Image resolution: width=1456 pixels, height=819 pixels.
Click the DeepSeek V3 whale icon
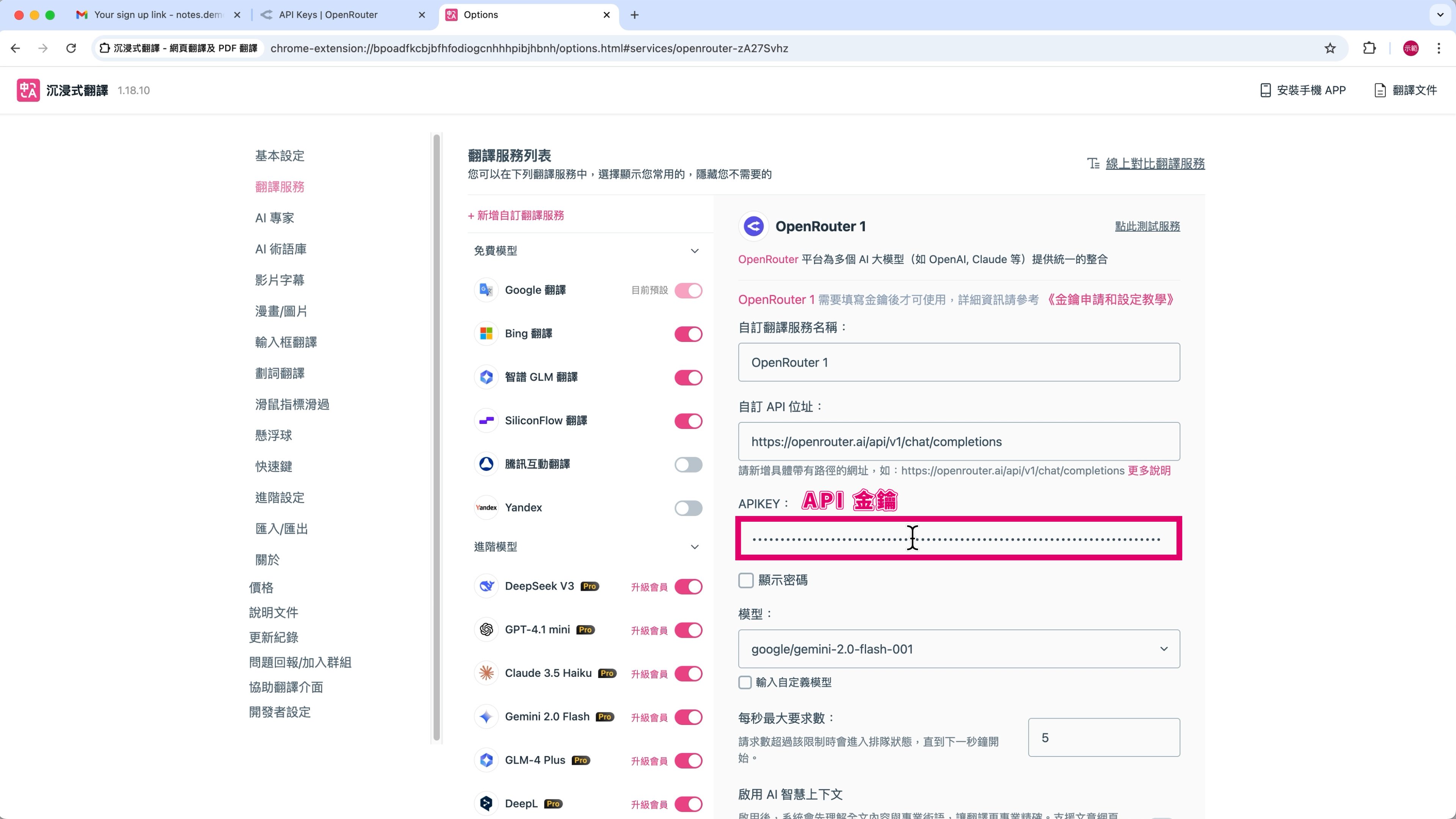(486, 586)
